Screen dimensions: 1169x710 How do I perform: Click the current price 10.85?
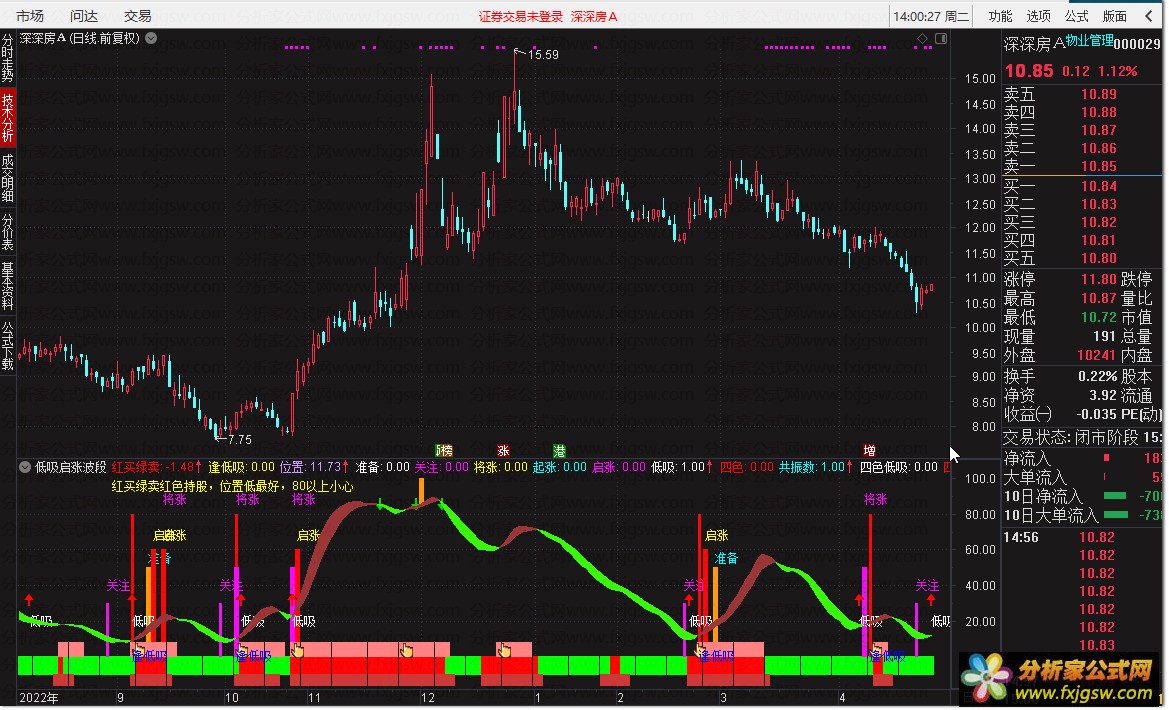coord(1029,71)
